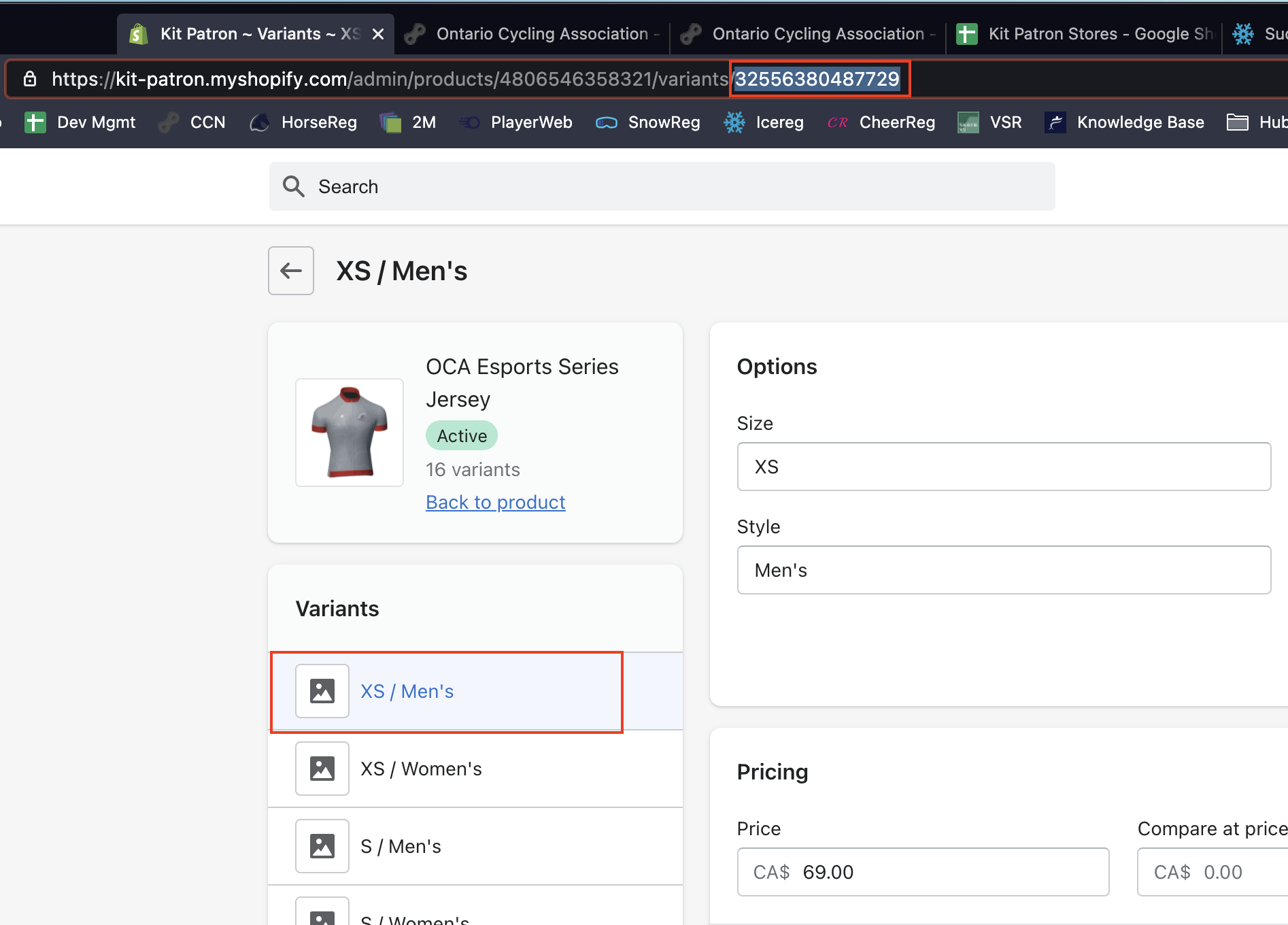Click the Style option input field
Image resolution: width=1288 pixels, height=925 pixels.
(1004, 570)
